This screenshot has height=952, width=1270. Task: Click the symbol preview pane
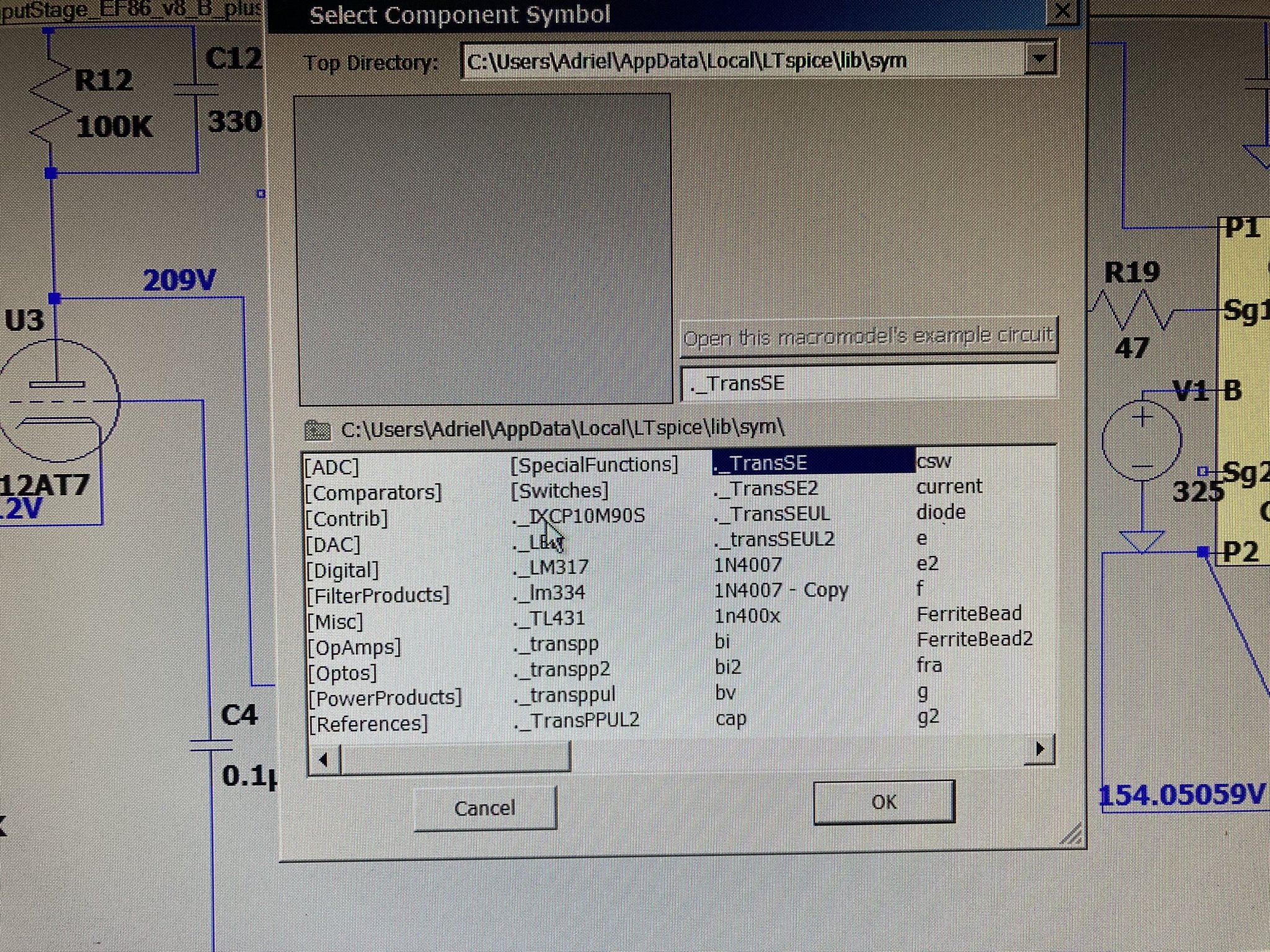point(484,249)
